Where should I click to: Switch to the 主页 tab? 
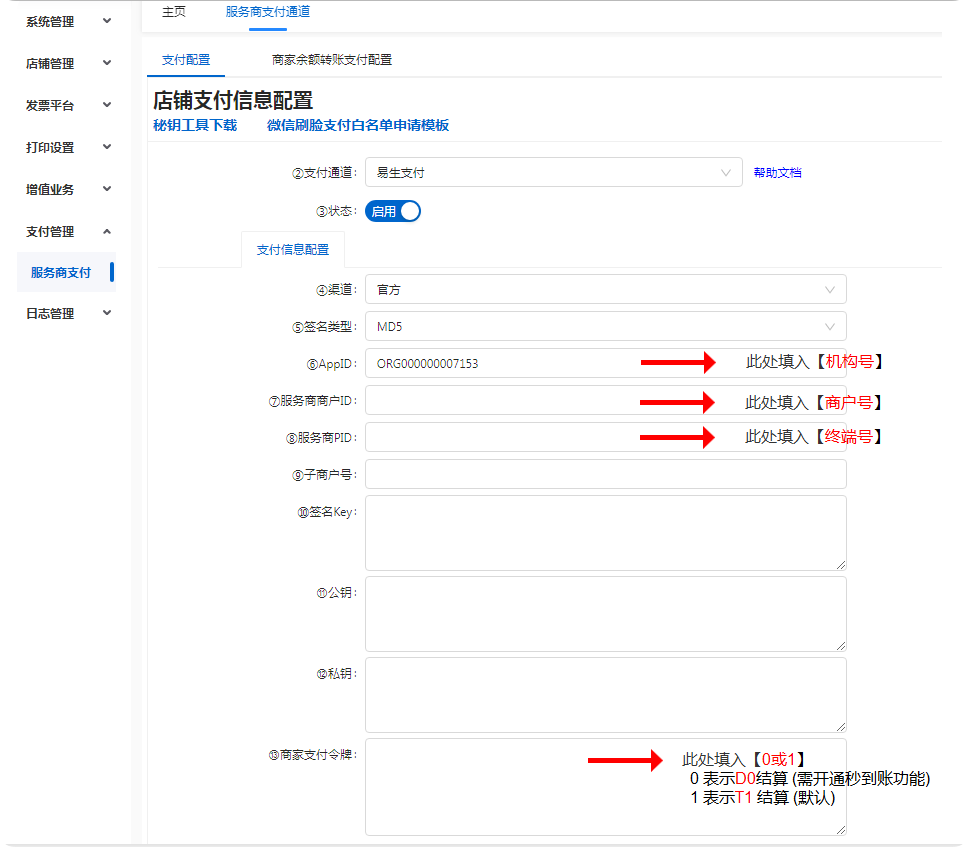pos(173,12)
